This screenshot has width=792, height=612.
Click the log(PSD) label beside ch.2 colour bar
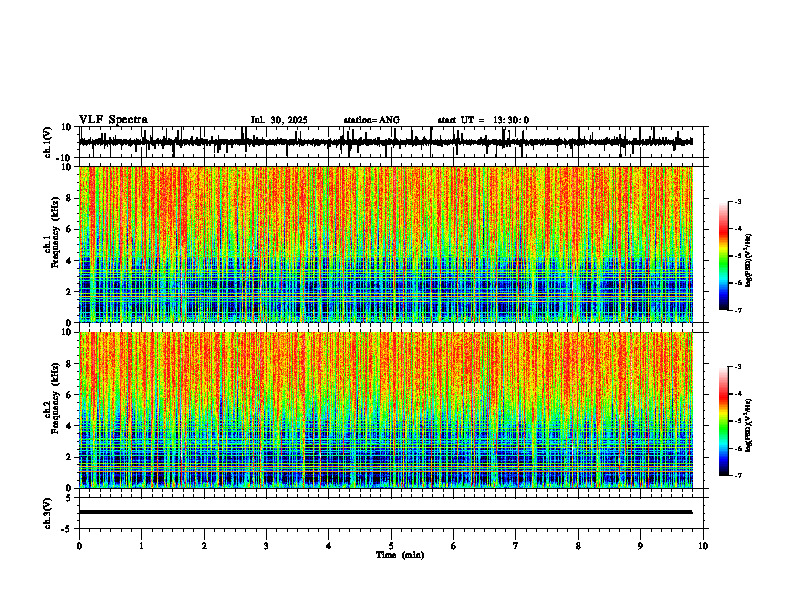[x=749, y=425]
